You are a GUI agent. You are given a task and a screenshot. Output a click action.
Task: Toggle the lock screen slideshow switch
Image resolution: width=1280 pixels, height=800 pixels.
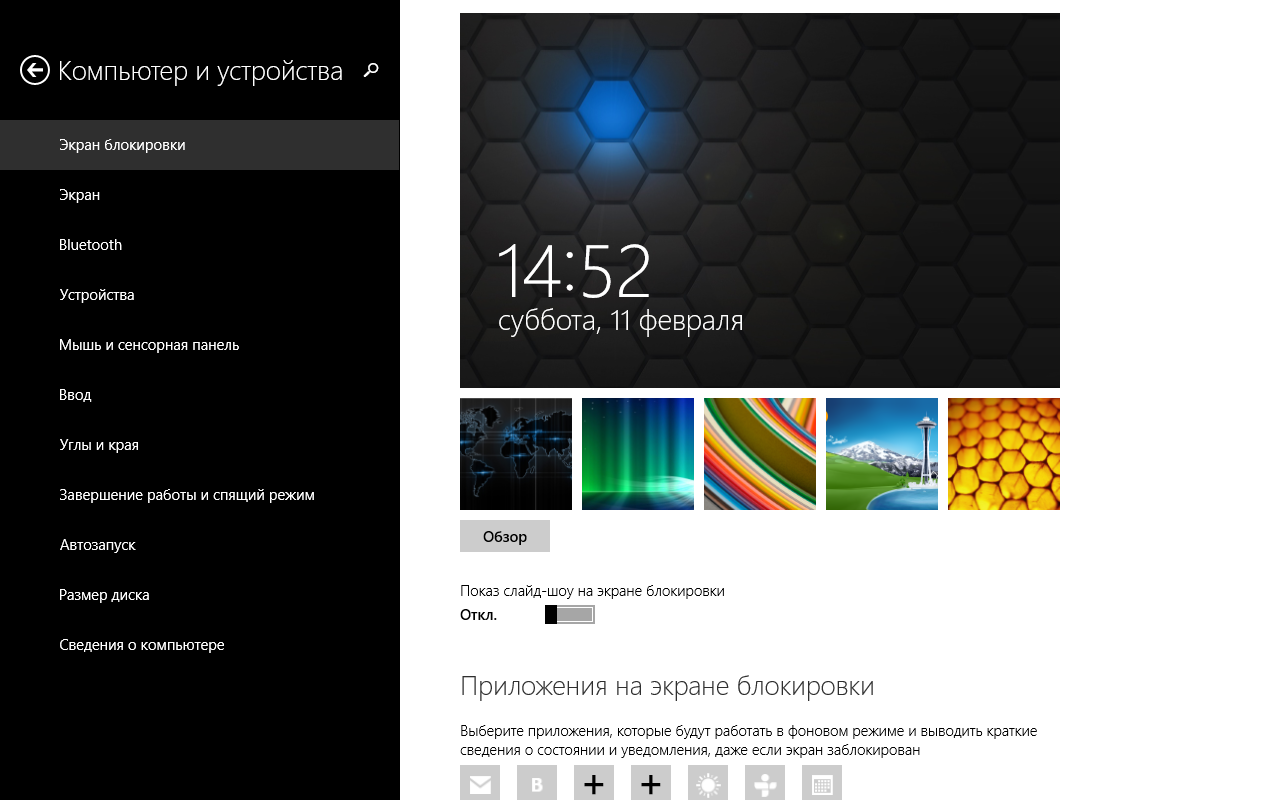click(570, 614)
